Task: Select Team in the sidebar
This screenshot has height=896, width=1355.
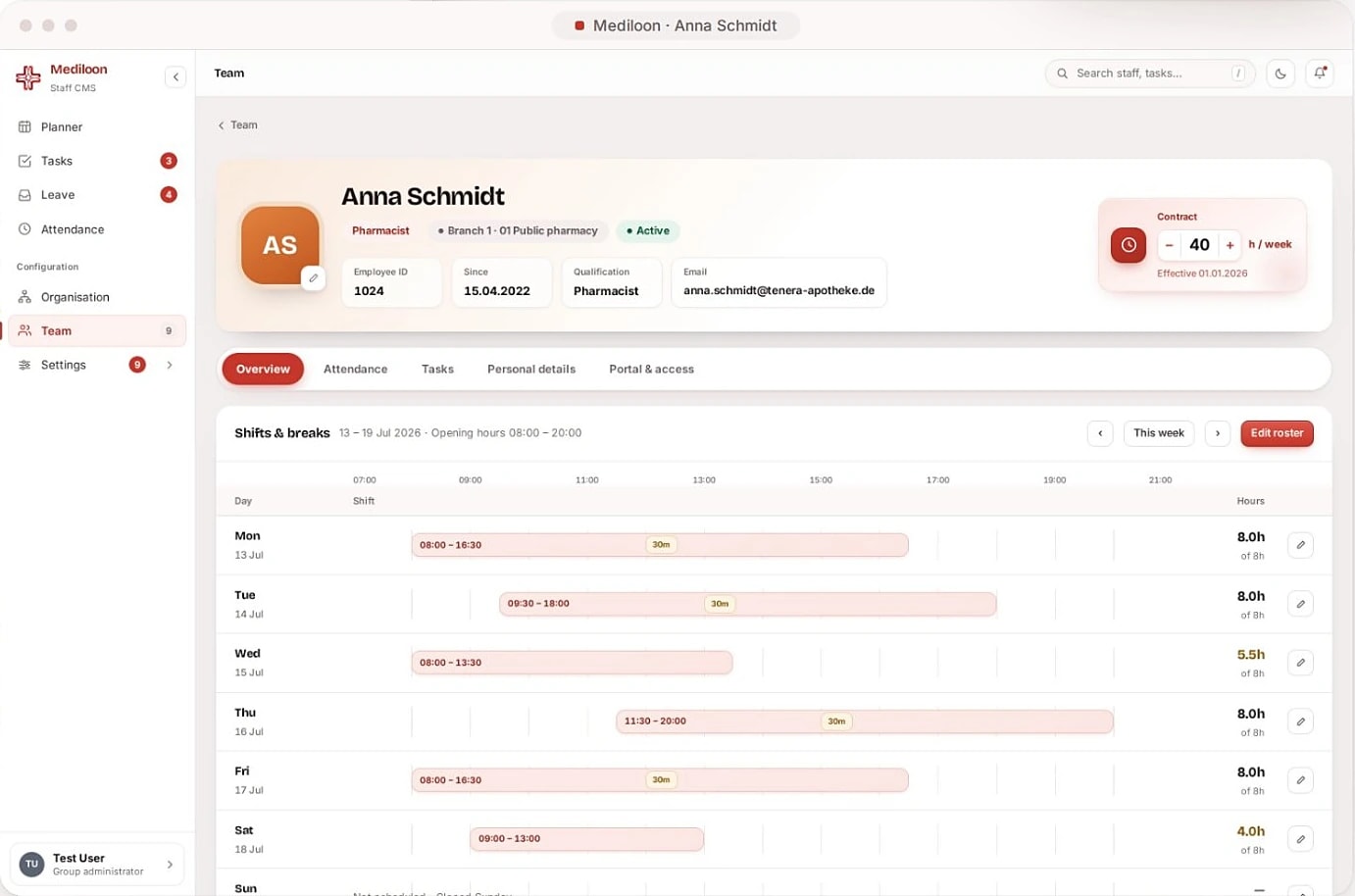Action: tap(97, 331)
